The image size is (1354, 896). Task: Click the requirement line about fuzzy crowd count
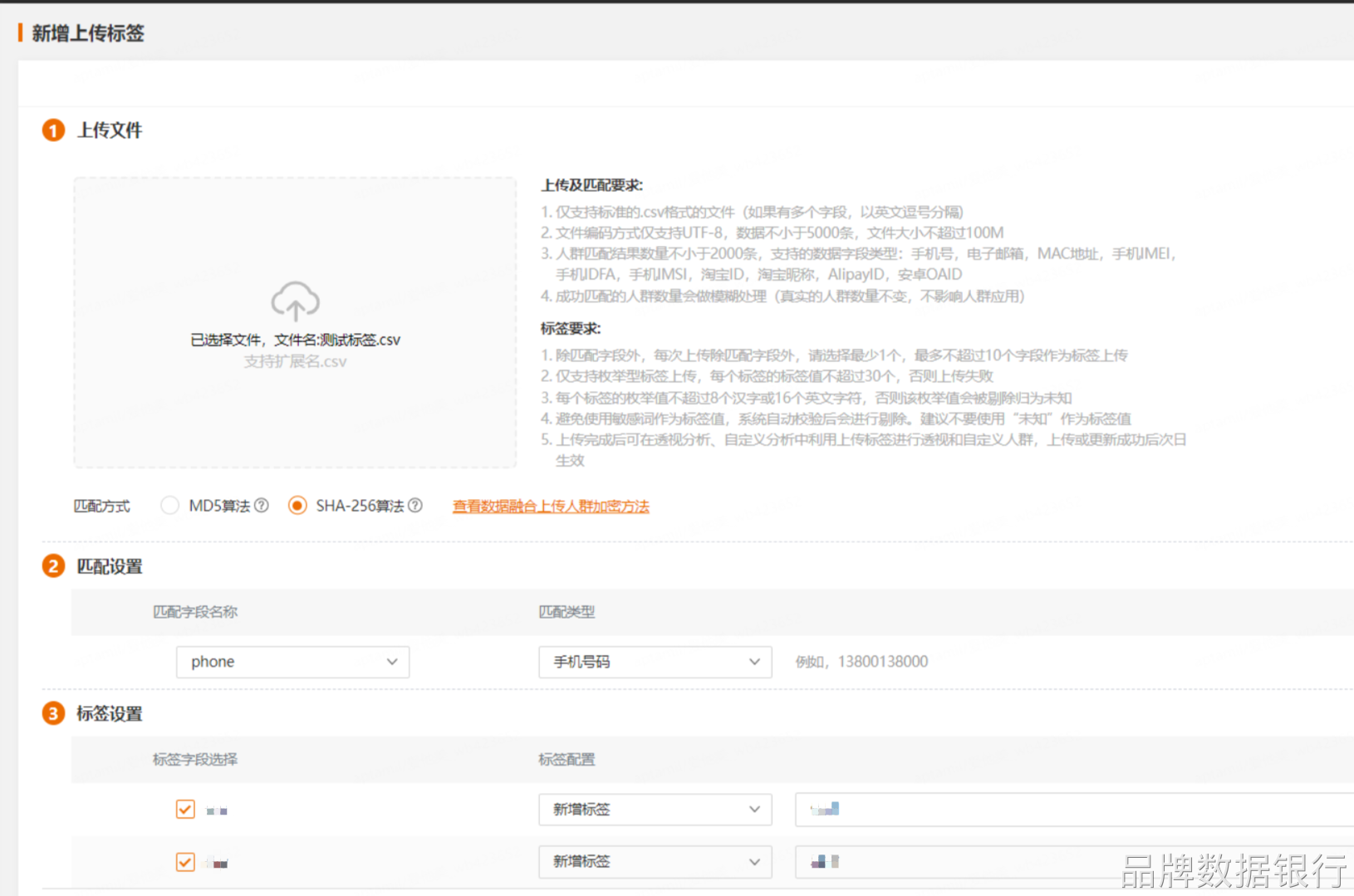pyautogui.click(x=782, y=296)
